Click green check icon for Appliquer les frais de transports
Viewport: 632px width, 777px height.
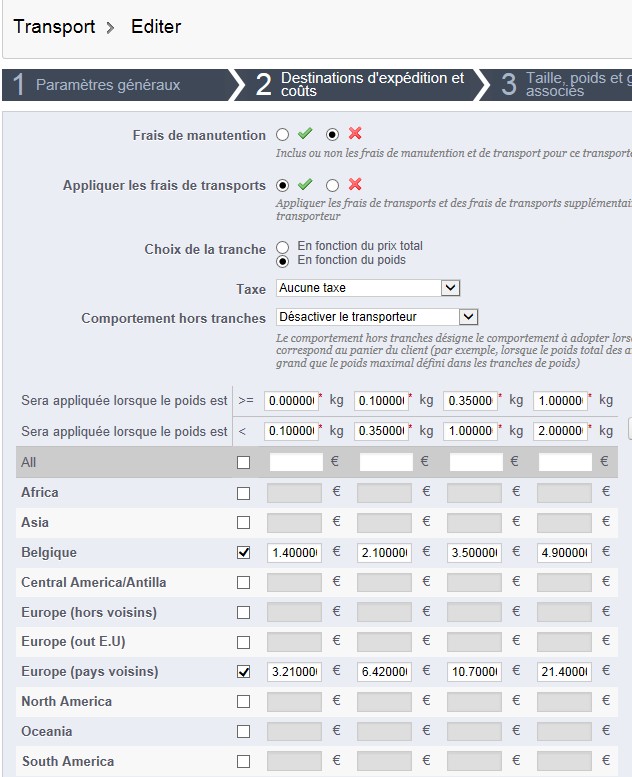click(x=305, y=185)
